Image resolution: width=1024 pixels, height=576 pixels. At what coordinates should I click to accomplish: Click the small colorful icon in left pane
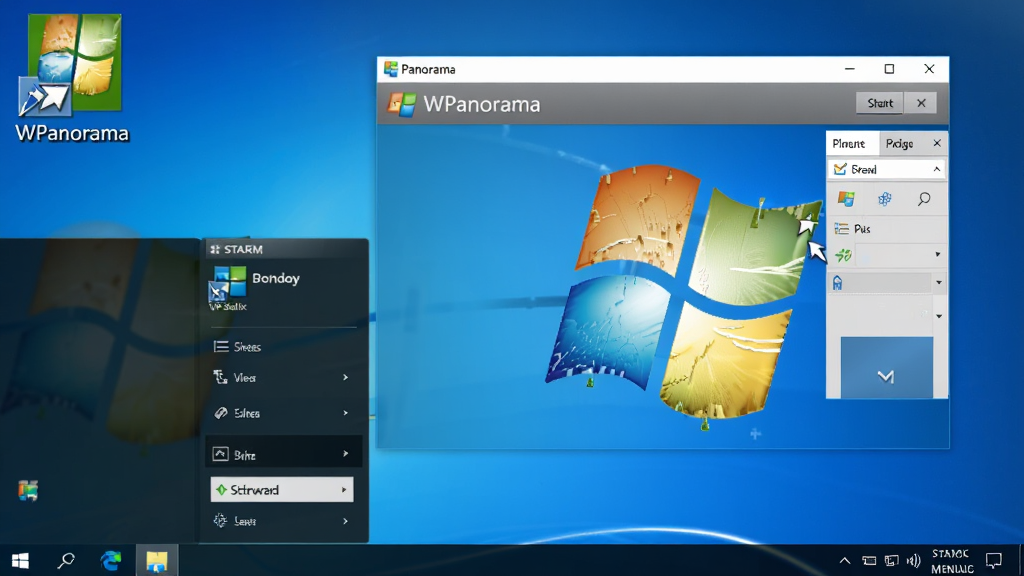tap(28, 490)
